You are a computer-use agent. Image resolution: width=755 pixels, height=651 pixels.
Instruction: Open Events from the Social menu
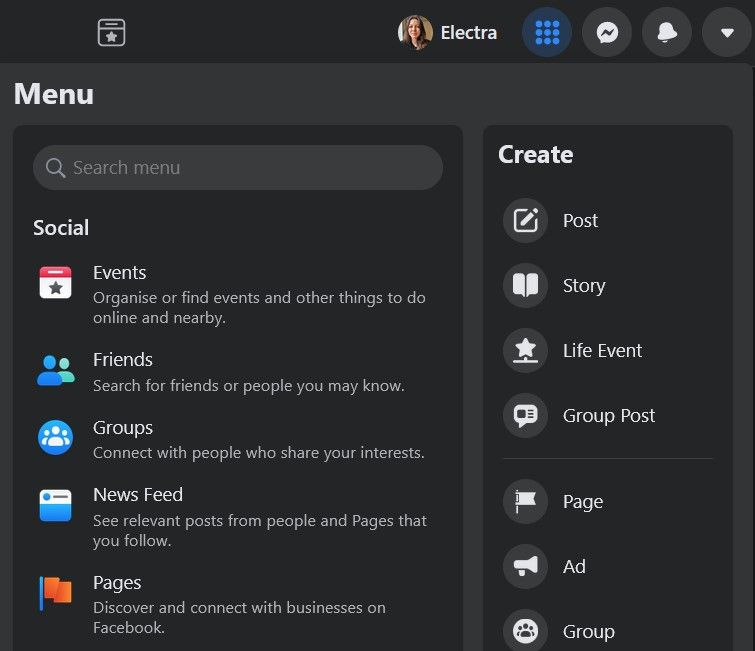point(120,273)
